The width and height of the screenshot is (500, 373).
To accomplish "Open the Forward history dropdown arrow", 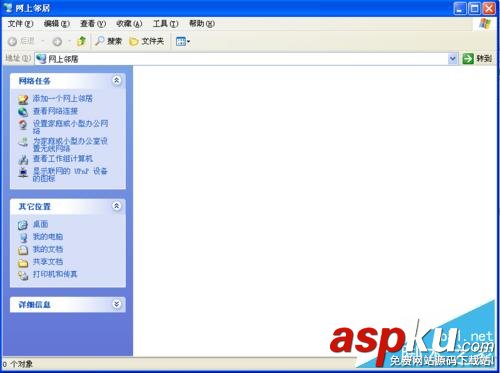I will (x=69, y=41).
